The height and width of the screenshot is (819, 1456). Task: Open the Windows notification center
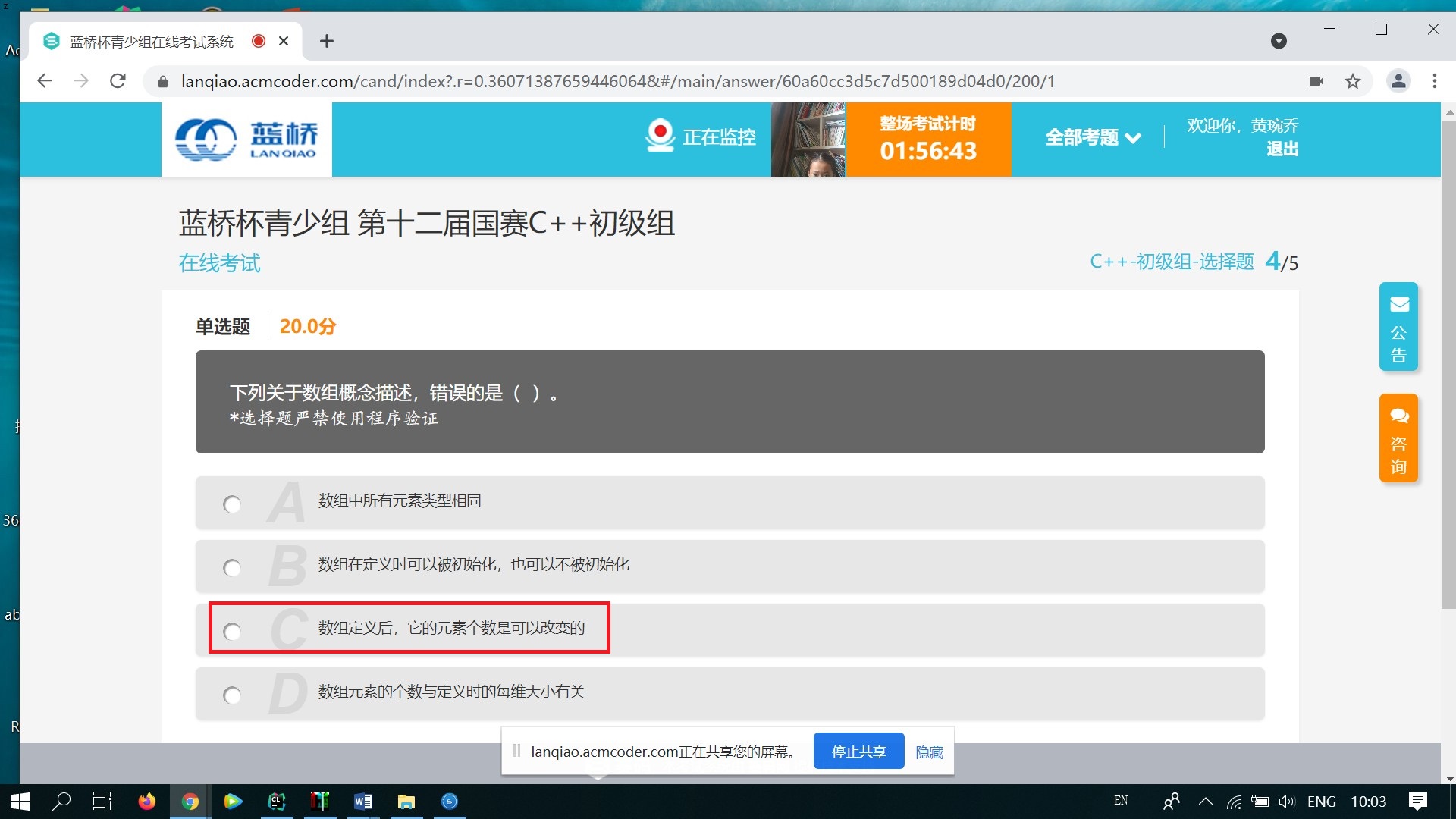point(1417,802)
